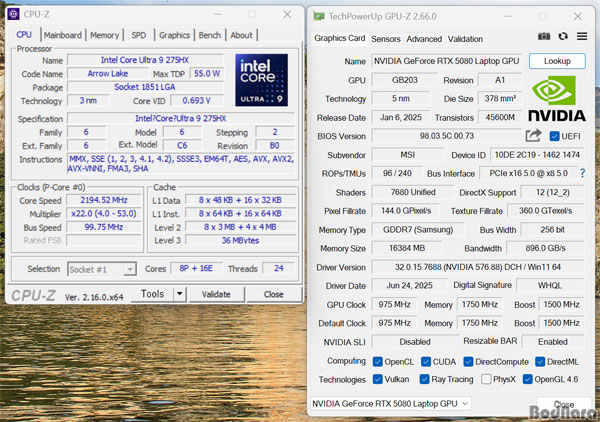Click the Intel Core Ultra 9 logo
Viewport: 600px width, 422px height.
tap(261, 80)
